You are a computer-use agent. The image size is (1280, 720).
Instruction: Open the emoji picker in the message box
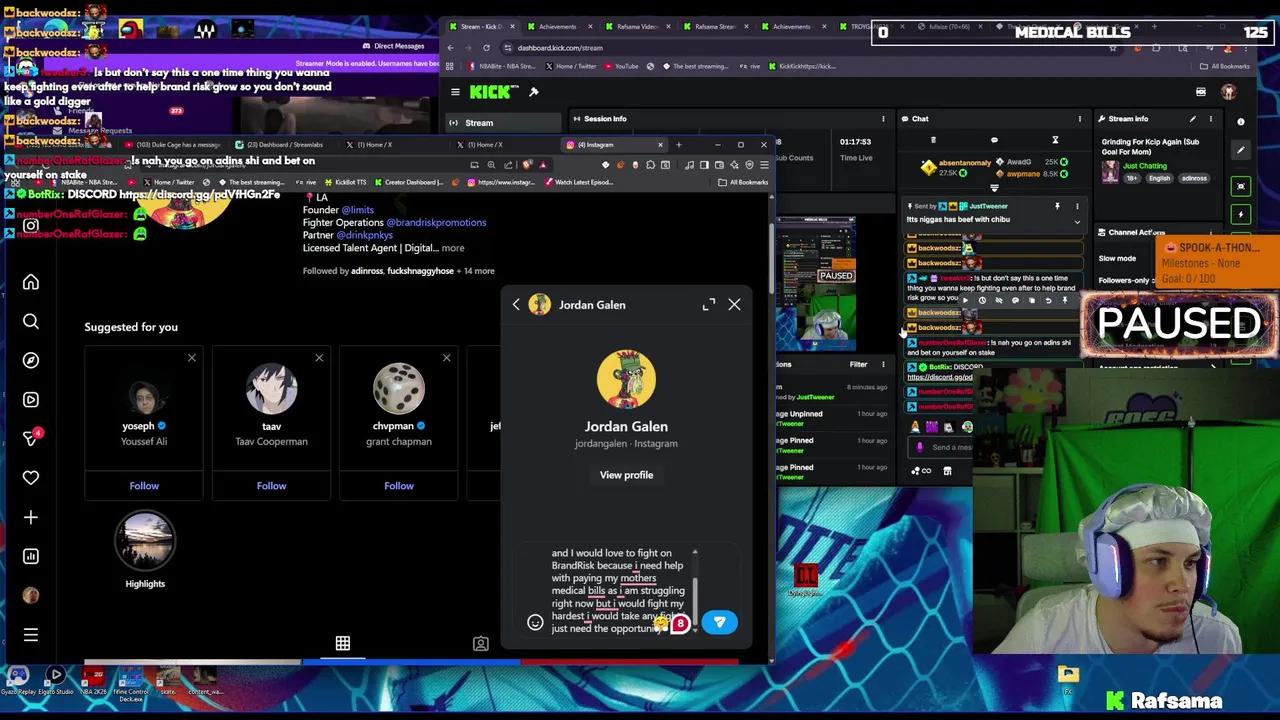pyautogui.click(x=535, y=622)
